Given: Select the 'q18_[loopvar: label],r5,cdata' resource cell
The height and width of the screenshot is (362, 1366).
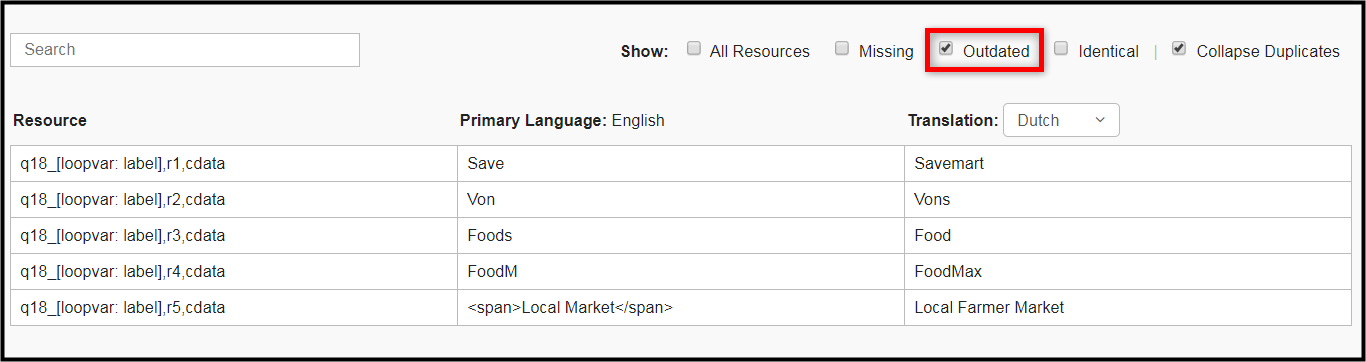Looking at the screenshot, I should pyautogui.click(x=234, y=307).
